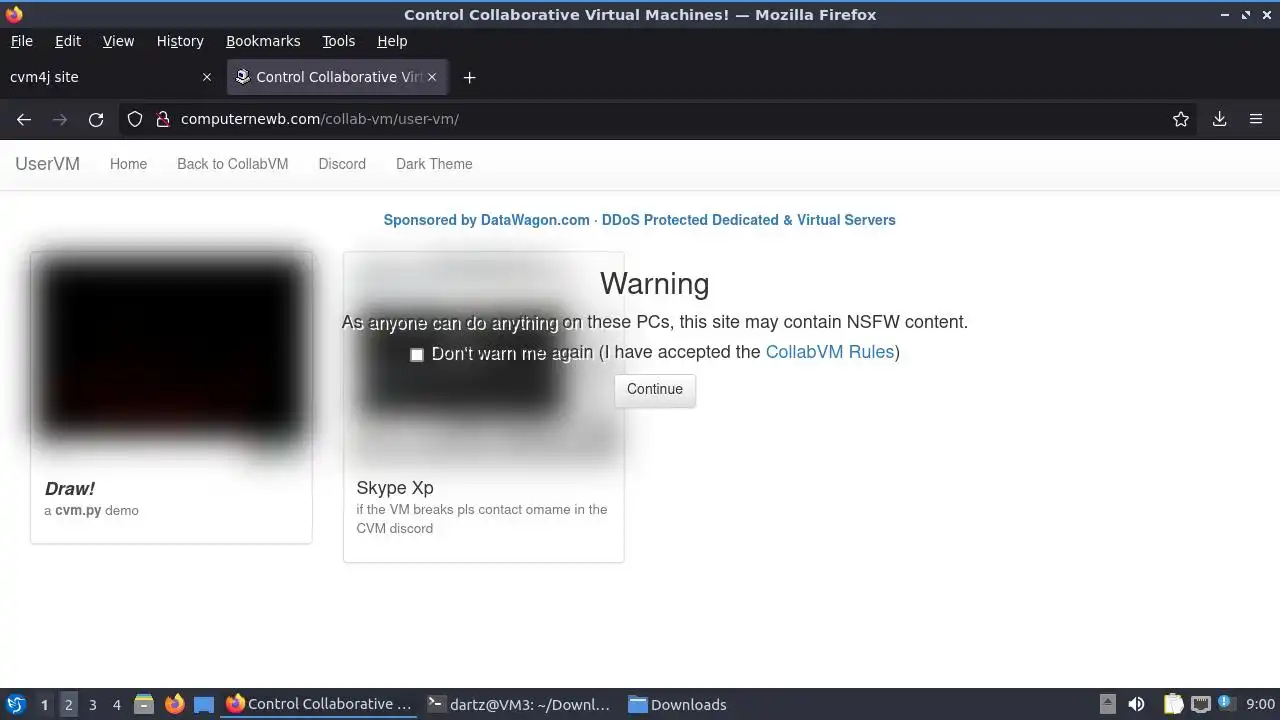The image size is (1280, 720).
Task: Open the LXQt start menu icon
Action: pyautogui.click(x=16, y=704)
